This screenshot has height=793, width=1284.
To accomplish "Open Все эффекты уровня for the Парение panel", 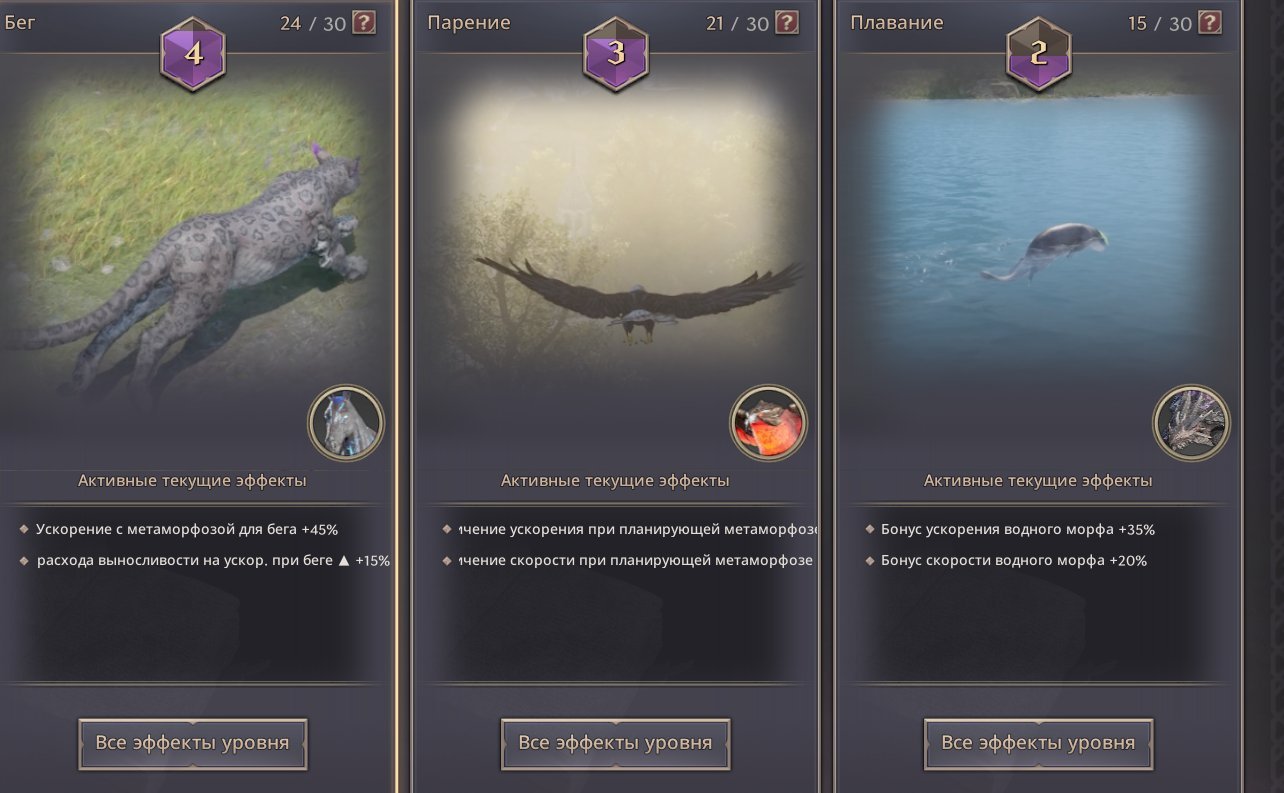I will coord(616,744).
